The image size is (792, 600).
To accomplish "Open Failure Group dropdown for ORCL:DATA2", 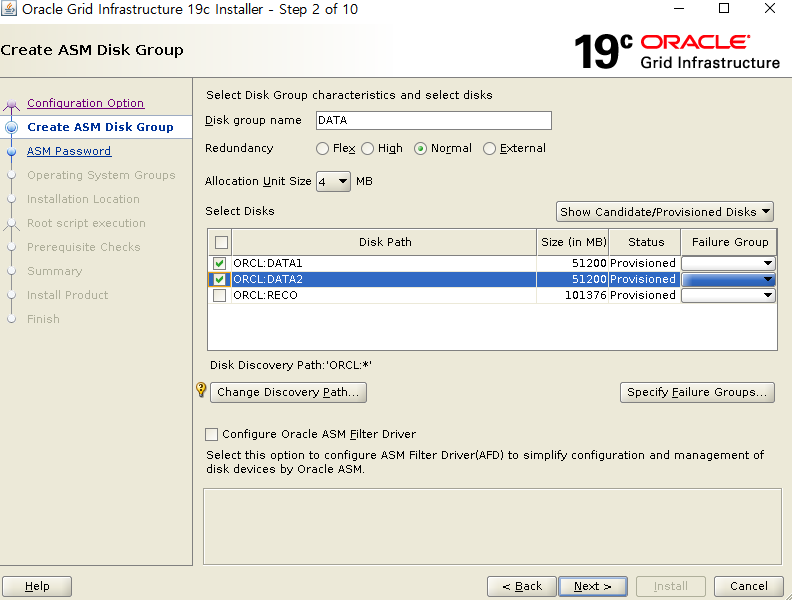I will click(728, 279).
